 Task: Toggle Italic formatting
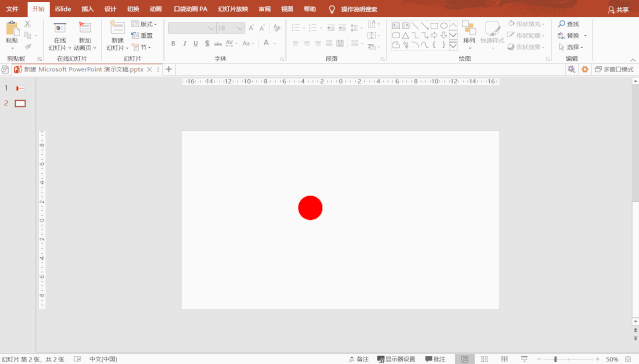click(185, 43)
